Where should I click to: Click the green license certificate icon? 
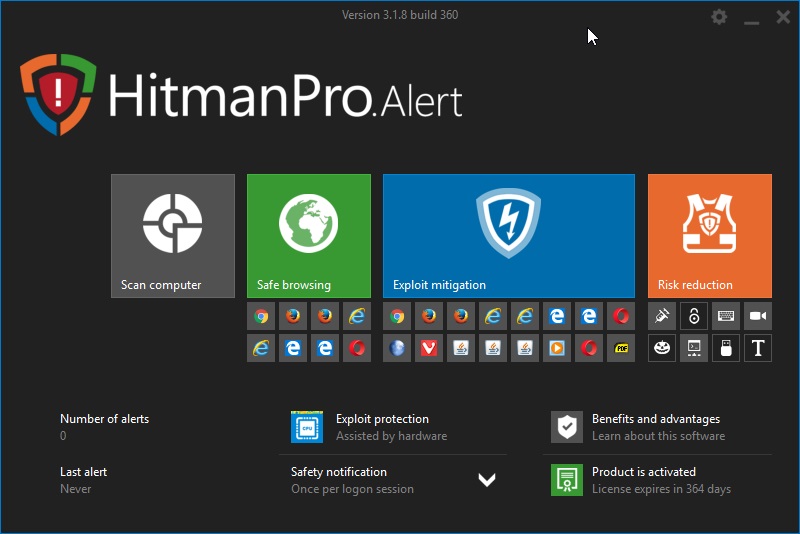[567, 480]
